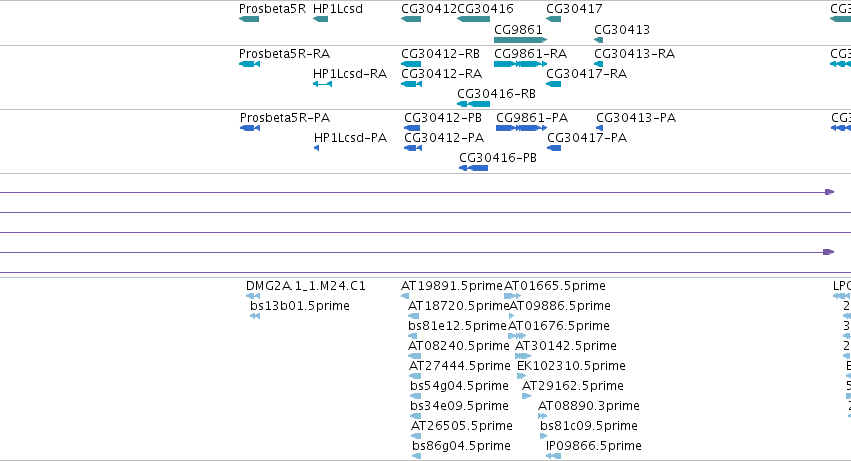
Task: Open the bs81c09.5prime EST label
Action: tap(588, 427)
